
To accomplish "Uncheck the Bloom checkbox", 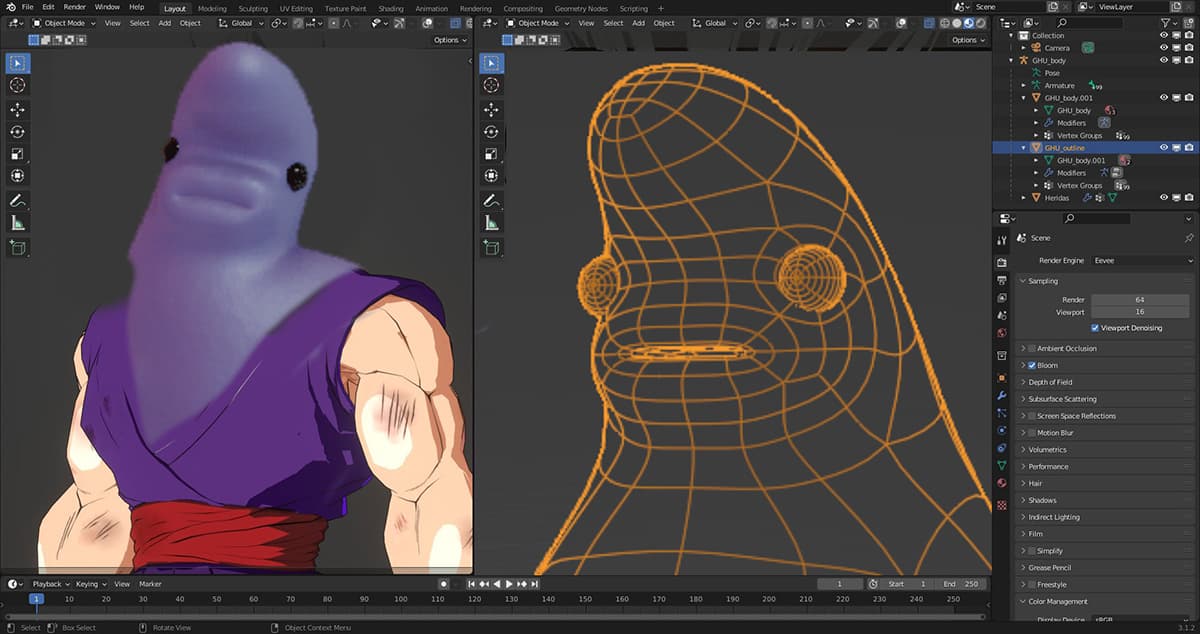I will 1032,365.
